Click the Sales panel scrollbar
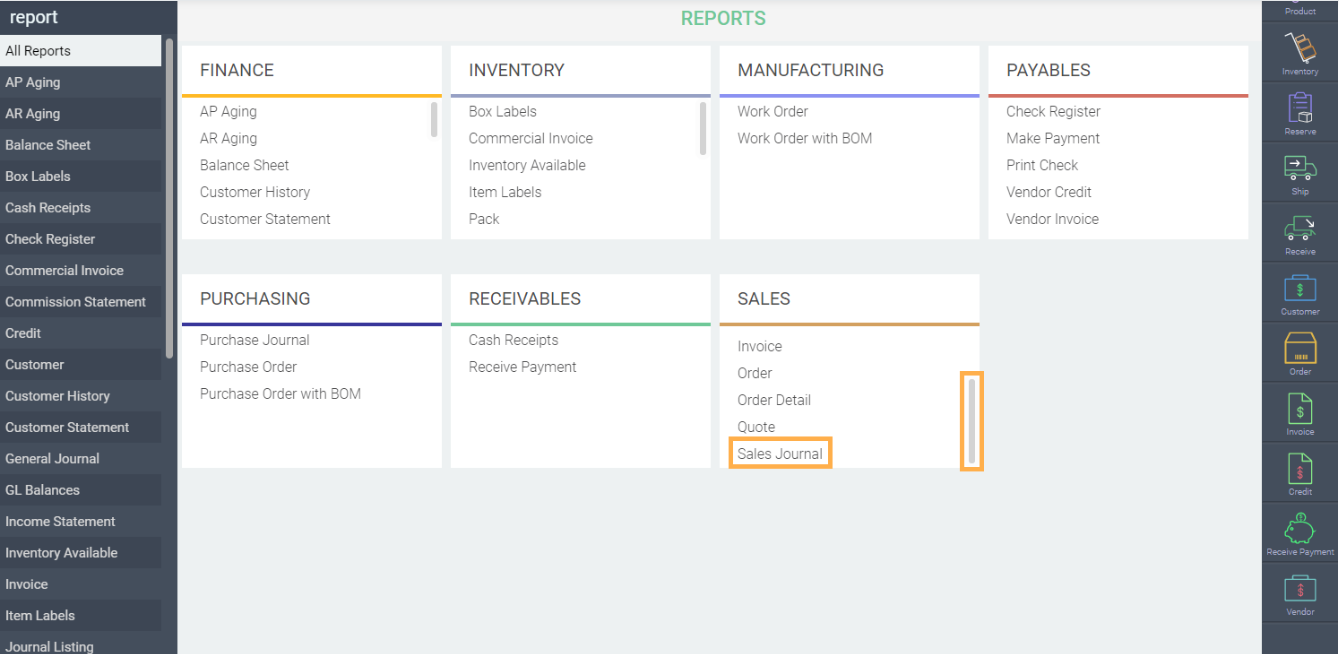Viewport: 1339px width, 655px height. click(972, 420)
